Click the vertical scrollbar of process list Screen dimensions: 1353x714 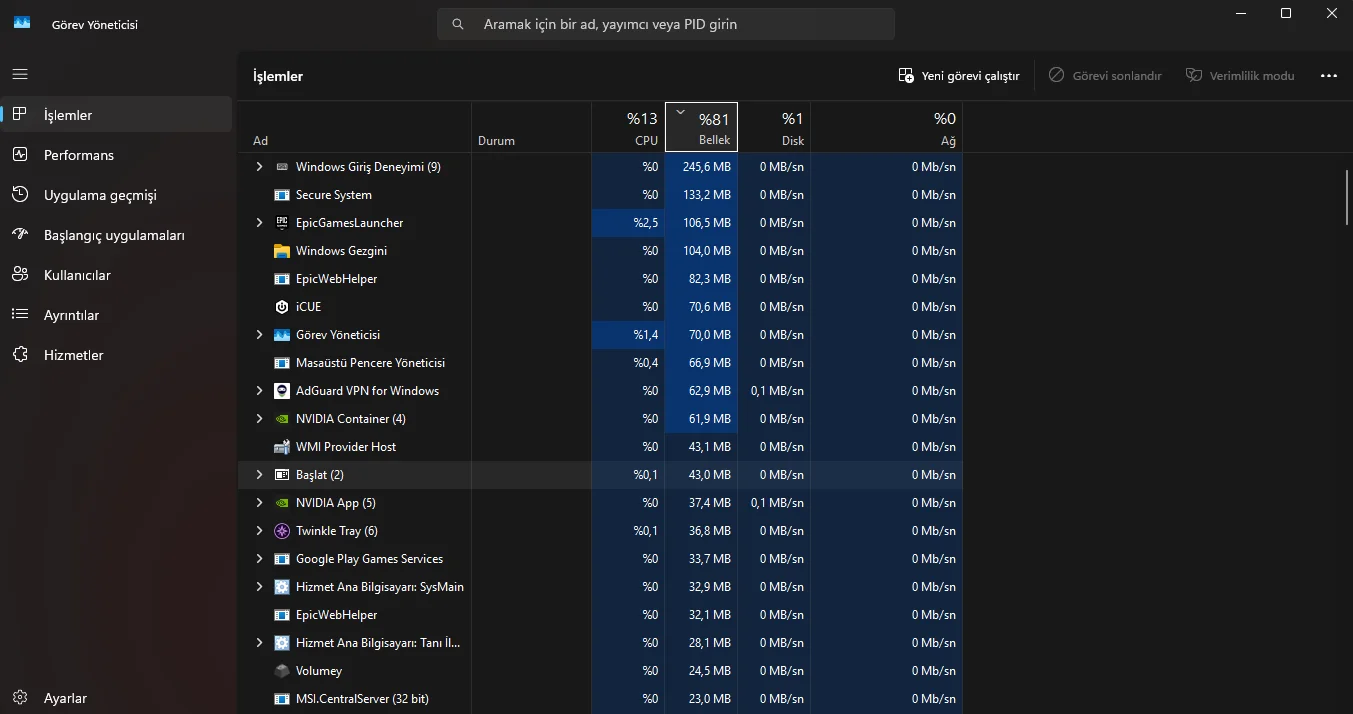1347,198
